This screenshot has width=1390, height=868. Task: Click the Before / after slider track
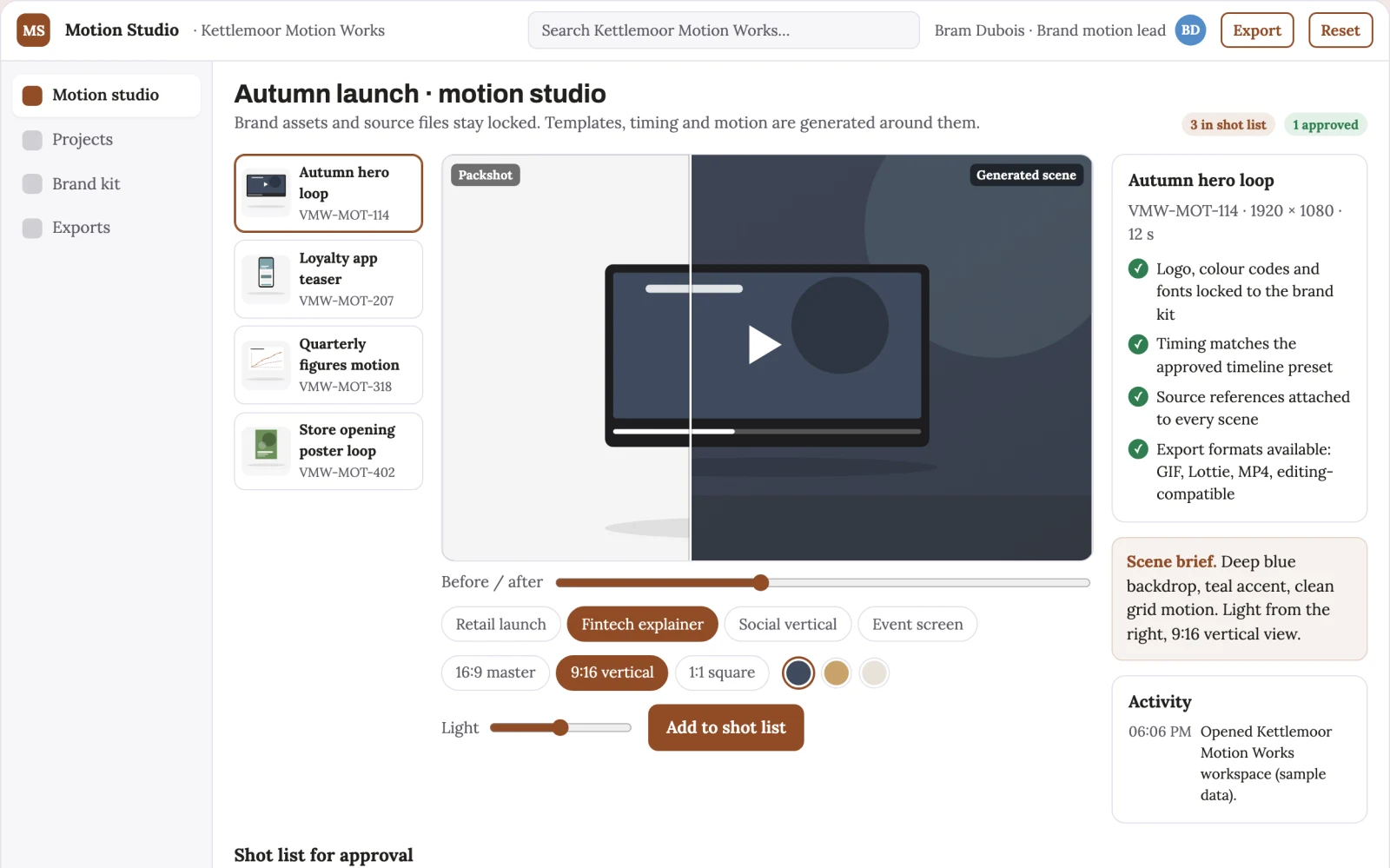click(x=823, y=583)
